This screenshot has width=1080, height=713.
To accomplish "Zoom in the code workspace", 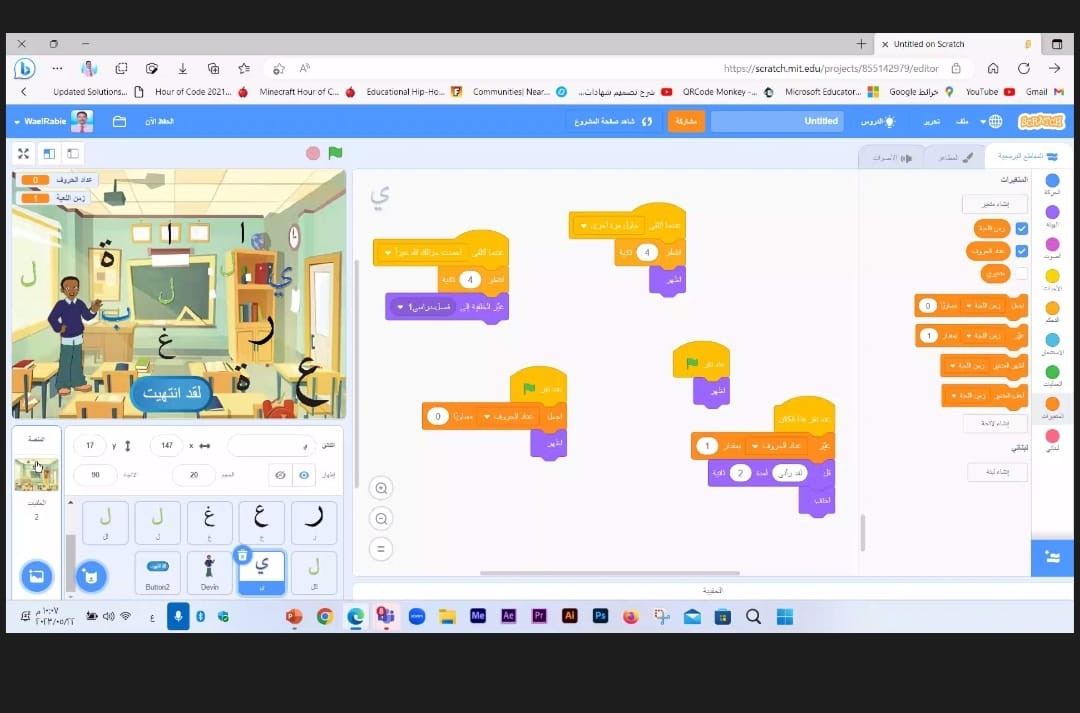I will click(x=381, y=488).
